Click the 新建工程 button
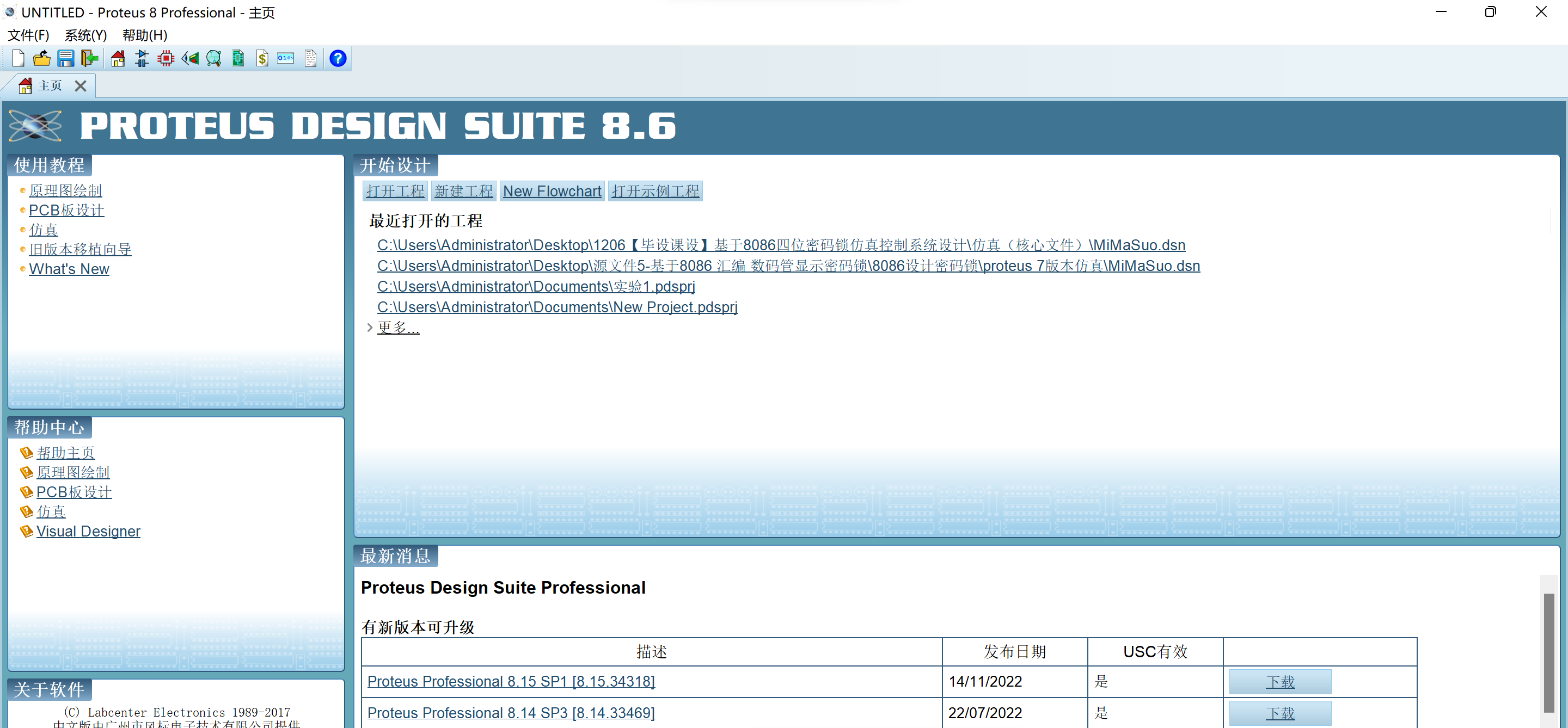 coord(463,191)
